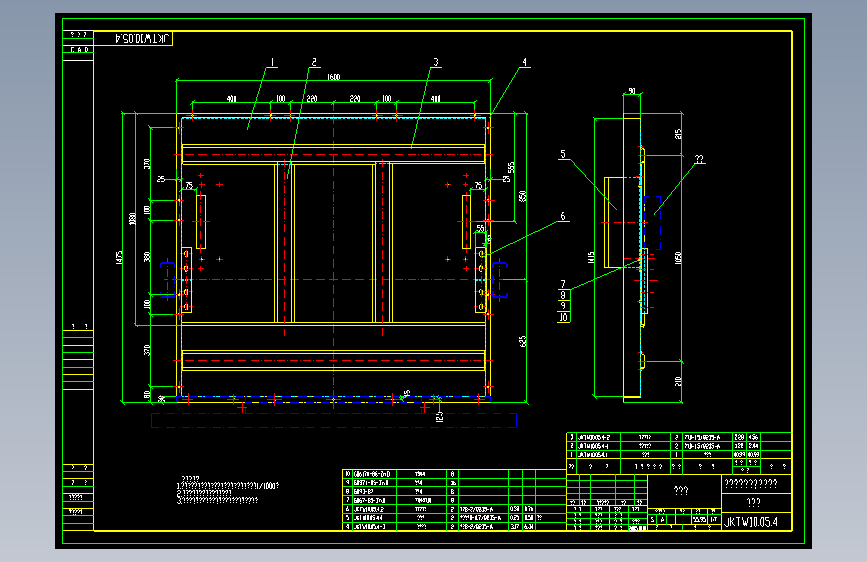Pick the 1080 vertical dimension text
Viewport: 867px width, 562px height.
coord(132,219)
